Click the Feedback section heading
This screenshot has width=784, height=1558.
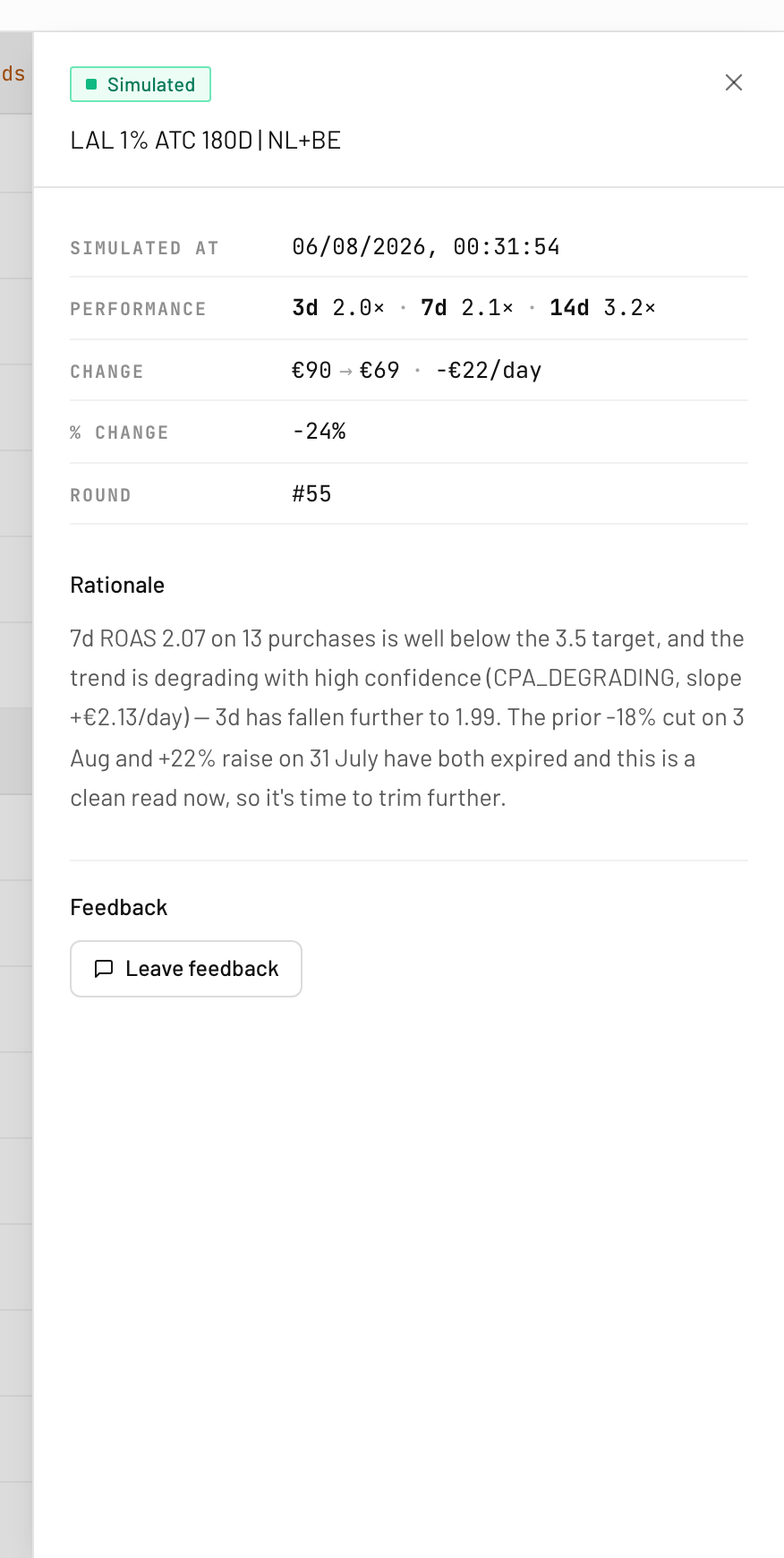coord(119,908)
